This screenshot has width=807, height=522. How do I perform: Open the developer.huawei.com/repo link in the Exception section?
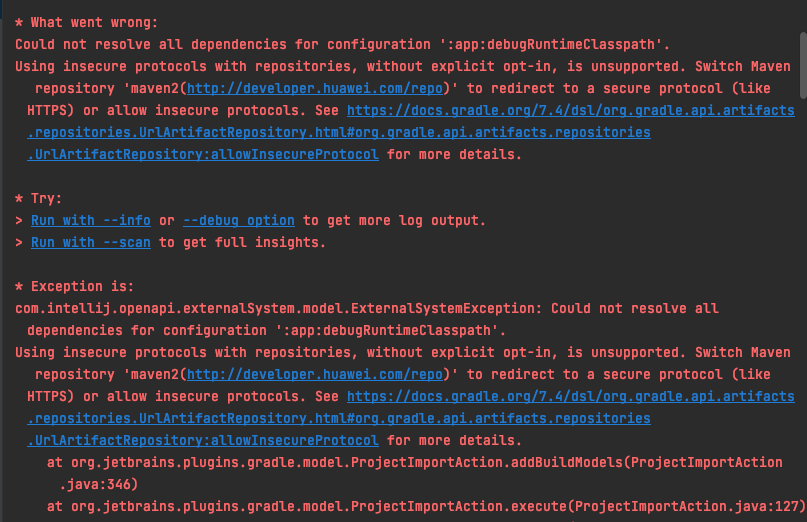pos(314,374)
